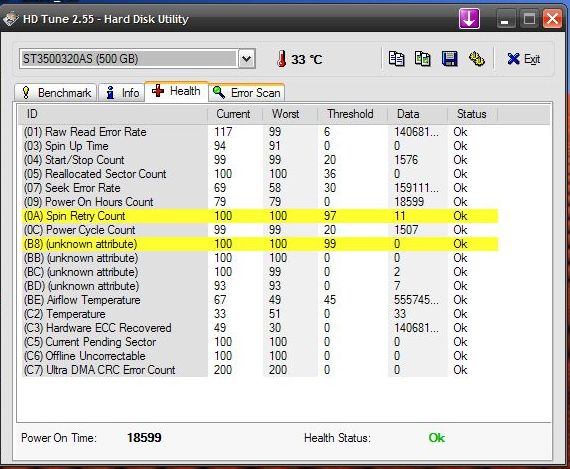Select the Health tab
Screen dimensions: 570x469
click(177, 91)
